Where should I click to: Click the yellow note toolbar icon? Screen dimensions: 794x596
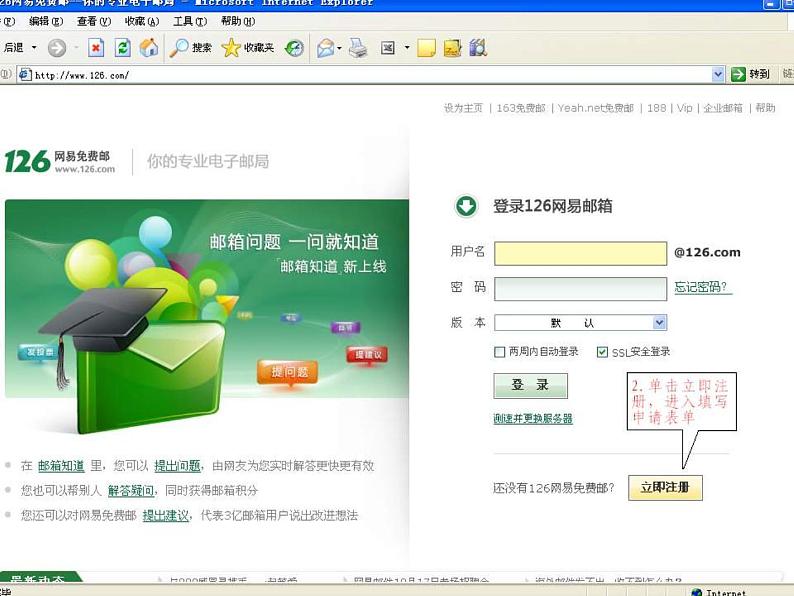click(426, 48)
